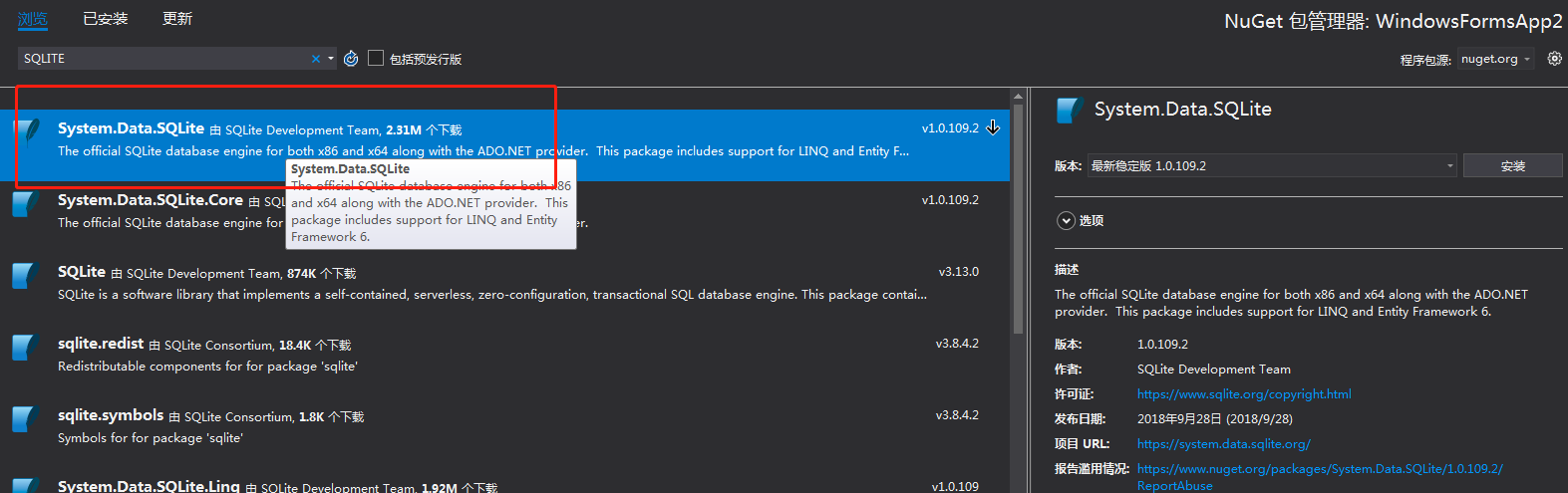The width and height of the screenshot is (1568, 493).
Task: Select System.Data.SQLite.Linq package
Action: (x=504, y=481)
